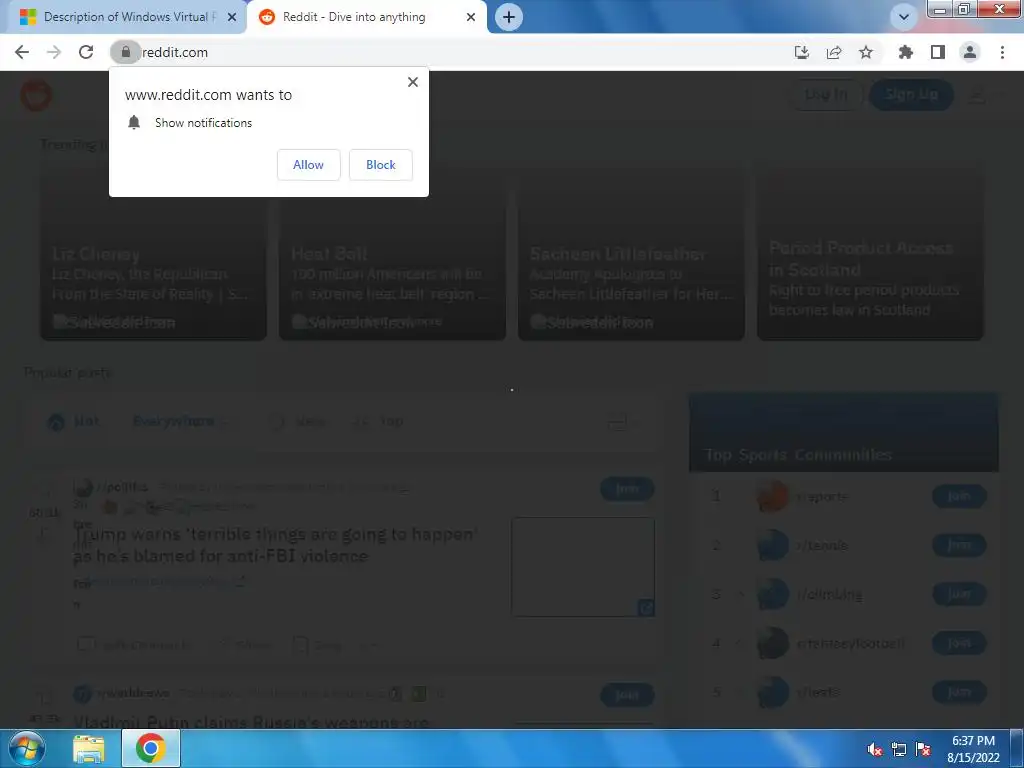Open the Chrome profile avatar menu
Viewport: 1024px width, 768px height.
(x=970, y=52)
